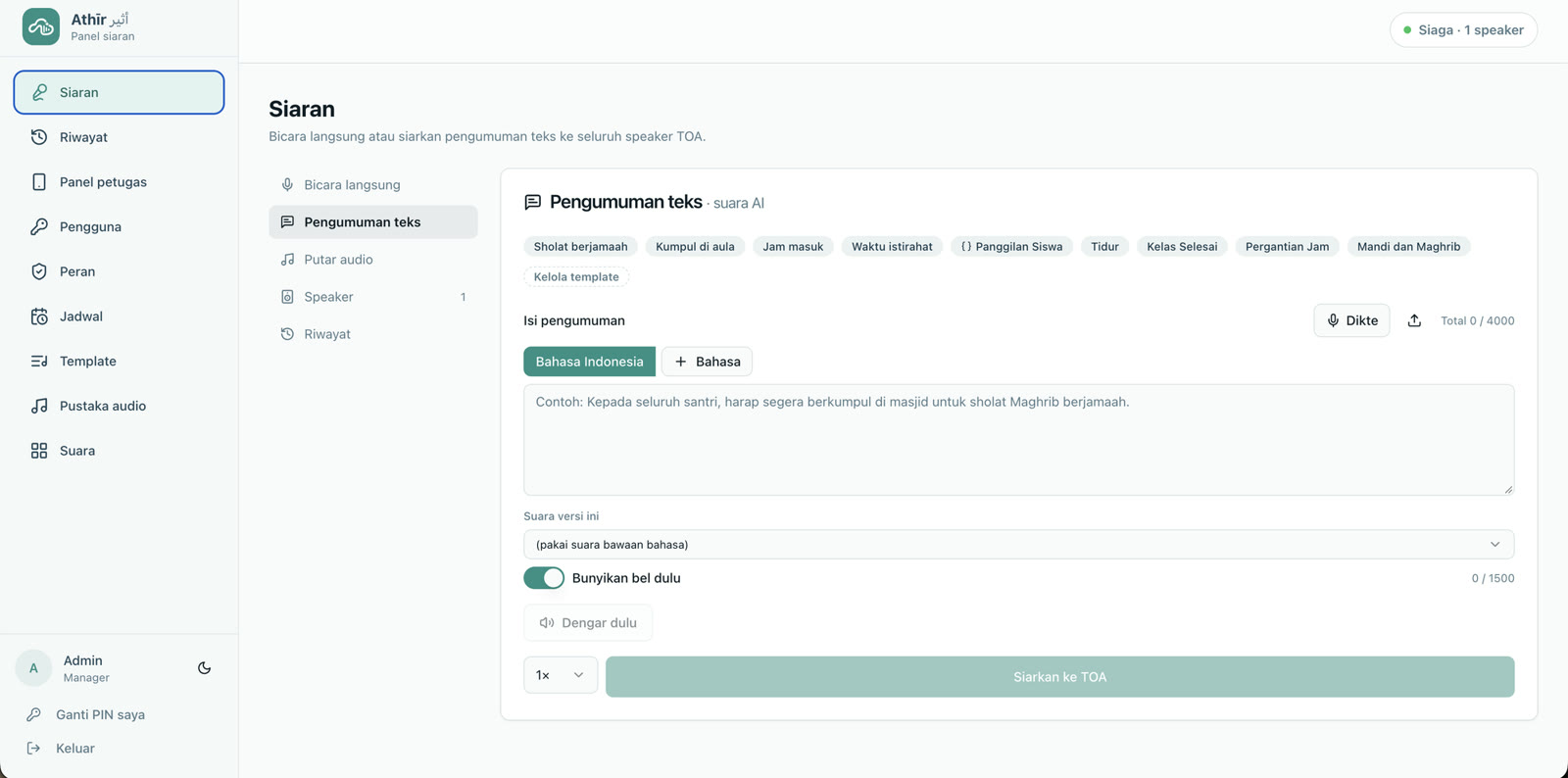1568x778 pixels.
Task: Select Siaran in the sidebar
Action: point(119,92)
